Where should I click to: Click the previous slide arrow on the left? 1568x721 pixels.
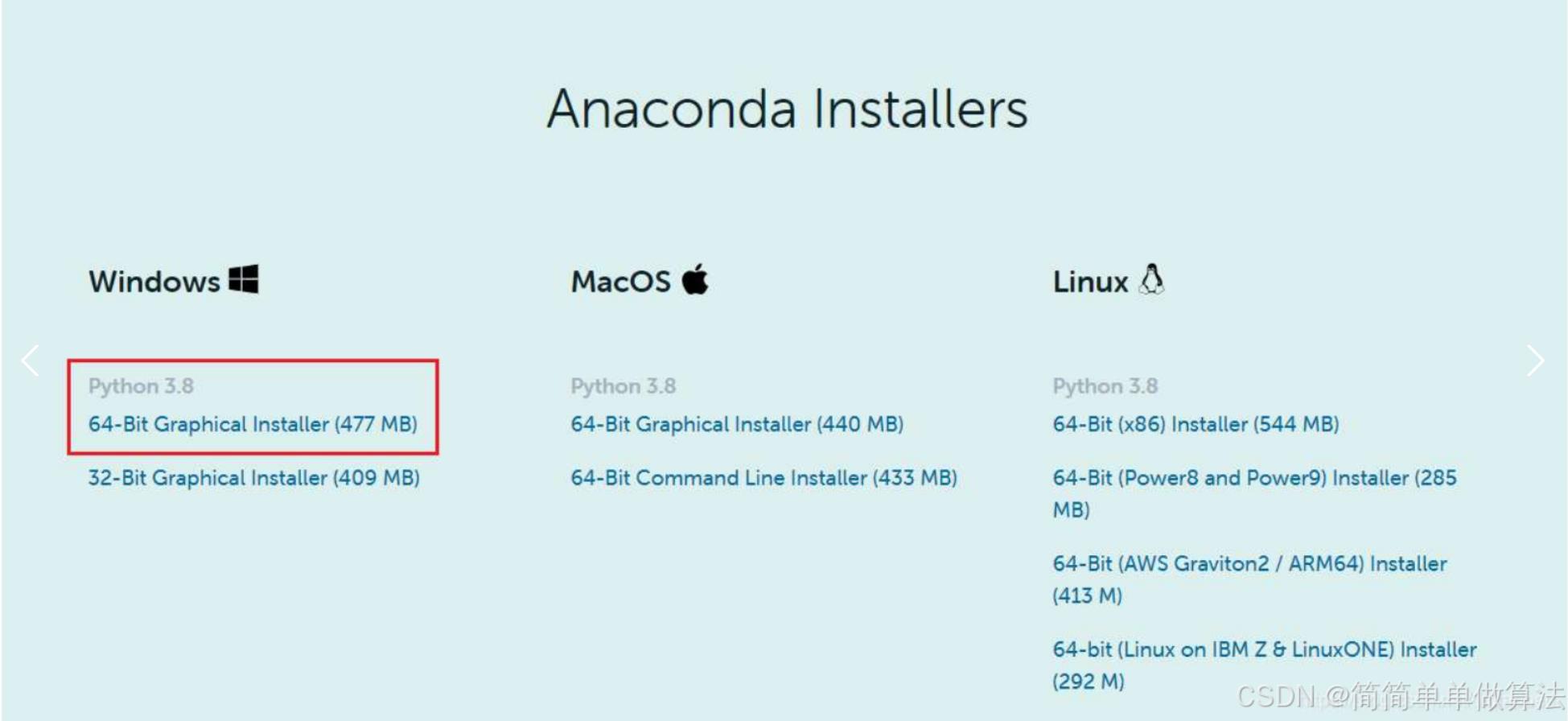click(x=31, y=360)
